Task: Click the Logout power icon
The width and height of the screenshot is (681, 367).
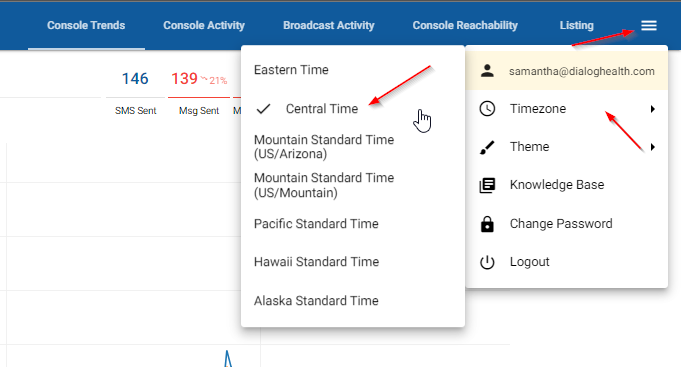Action: click(x=487, y=262)
